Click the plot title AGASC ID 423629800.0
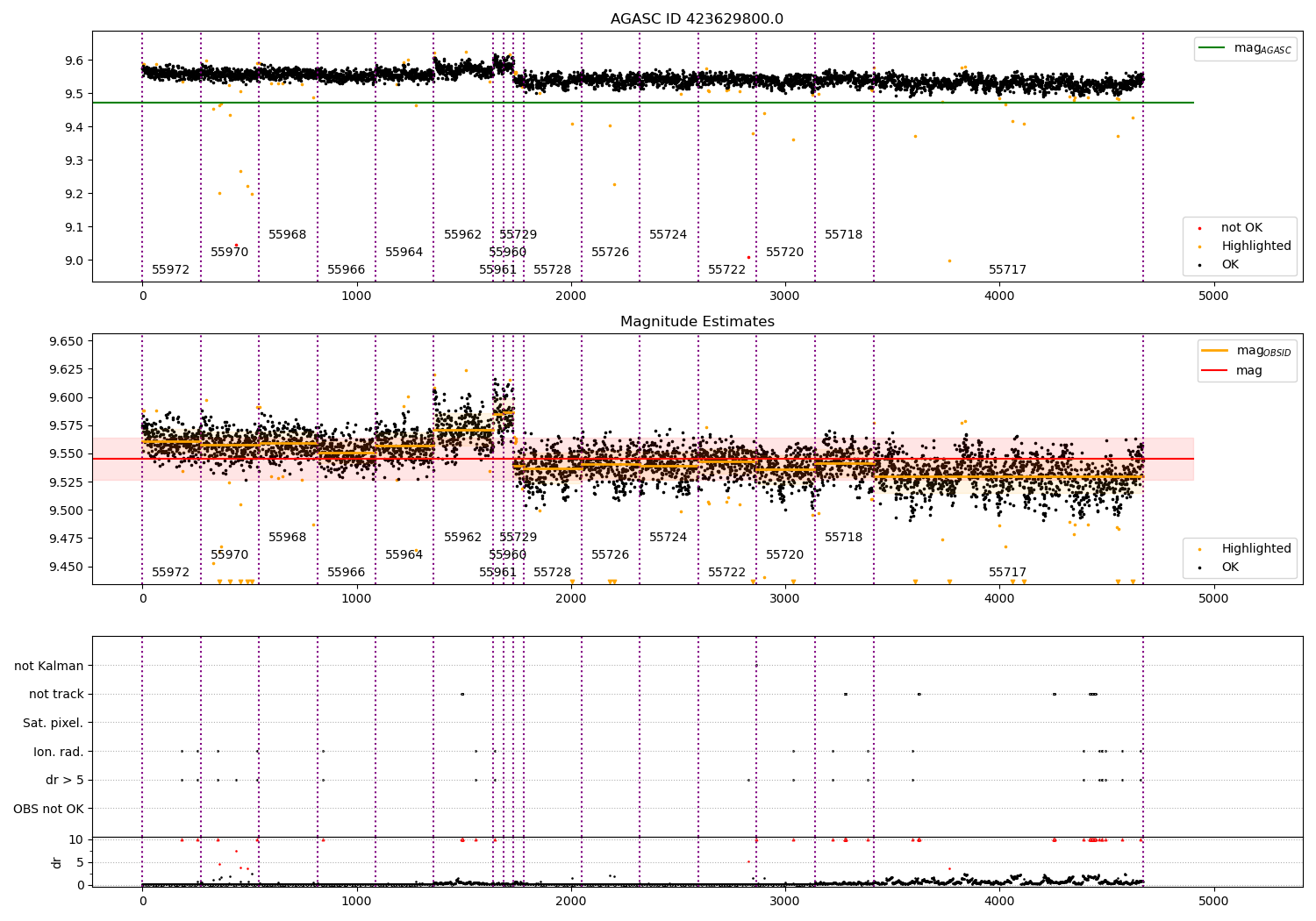1316x921 pixels. point(697,19)
